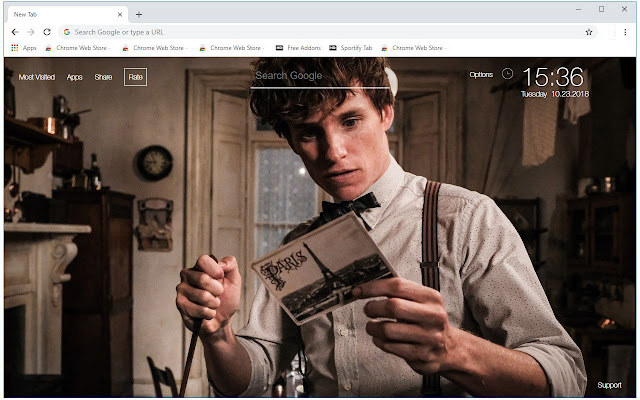The width and height of the screenshot is (640, 400).
Task: Open Options in the top right
Action: 481,75
